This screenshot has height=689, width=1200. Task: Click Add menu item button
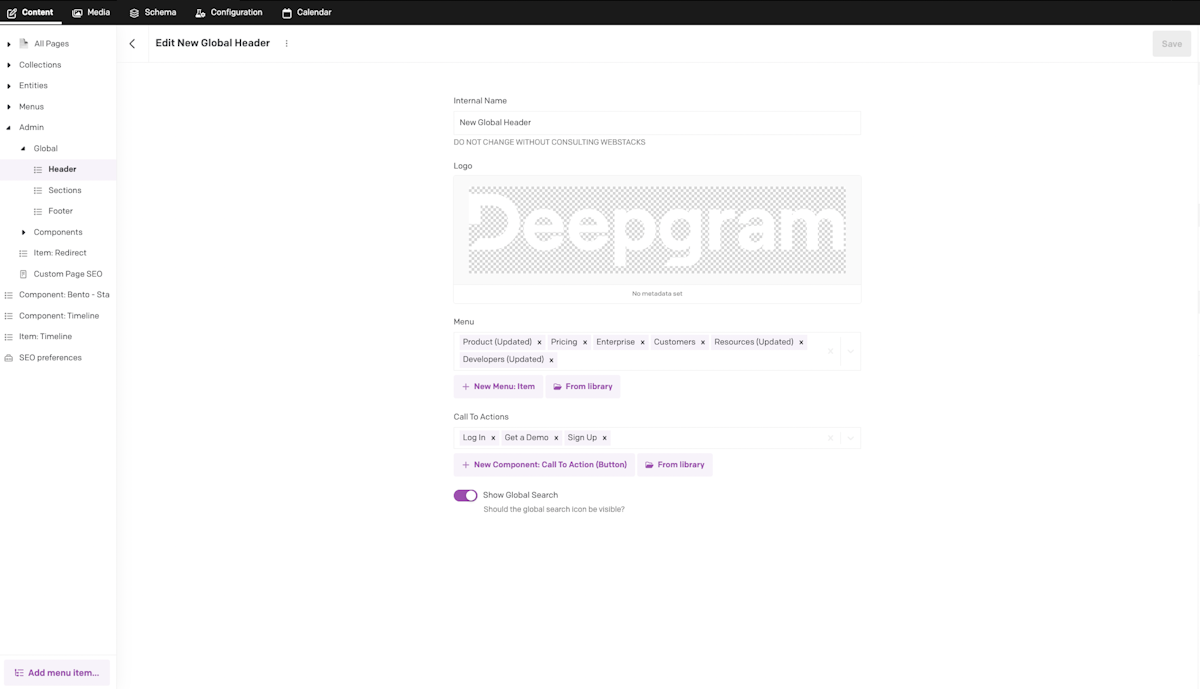[57, 673]
